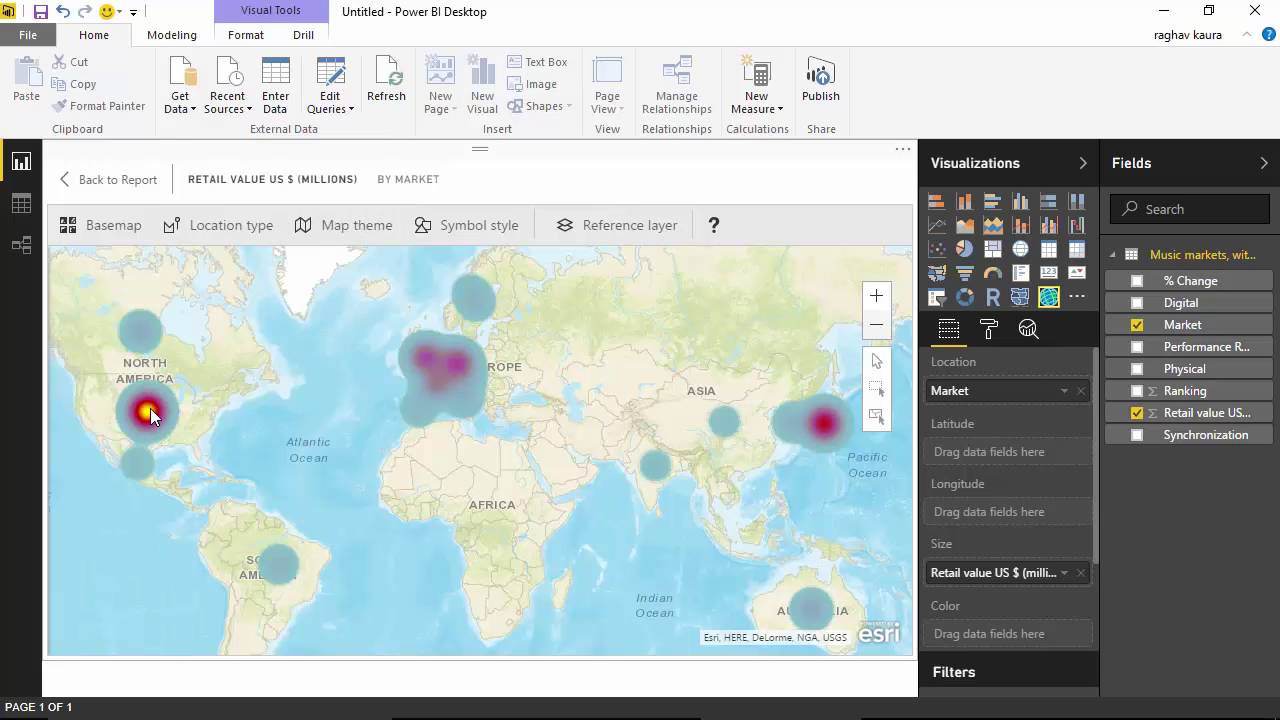This screenshot has width=1280, height=720.
Task: Choose the Filled map visualization
Action: (937, 273)
